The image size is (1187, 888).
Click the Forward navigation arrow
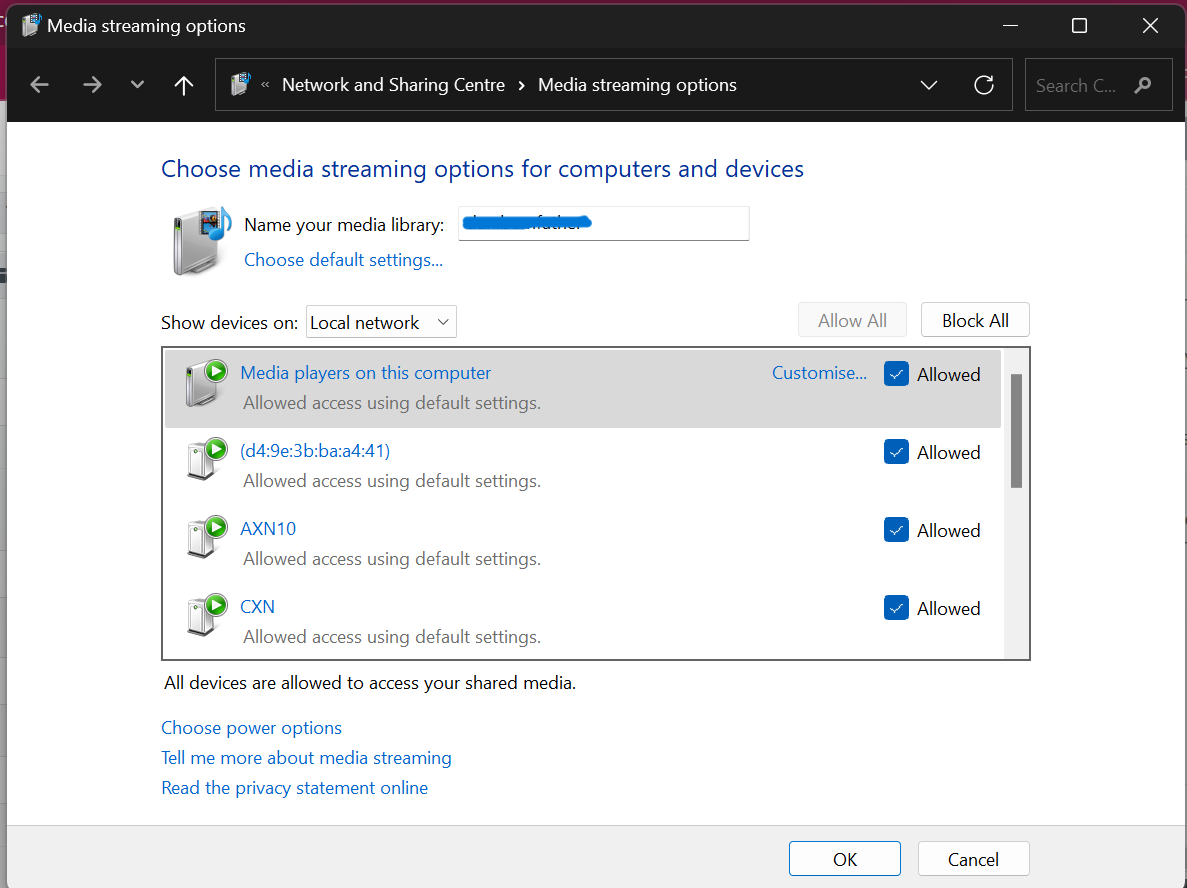[92, 85]
